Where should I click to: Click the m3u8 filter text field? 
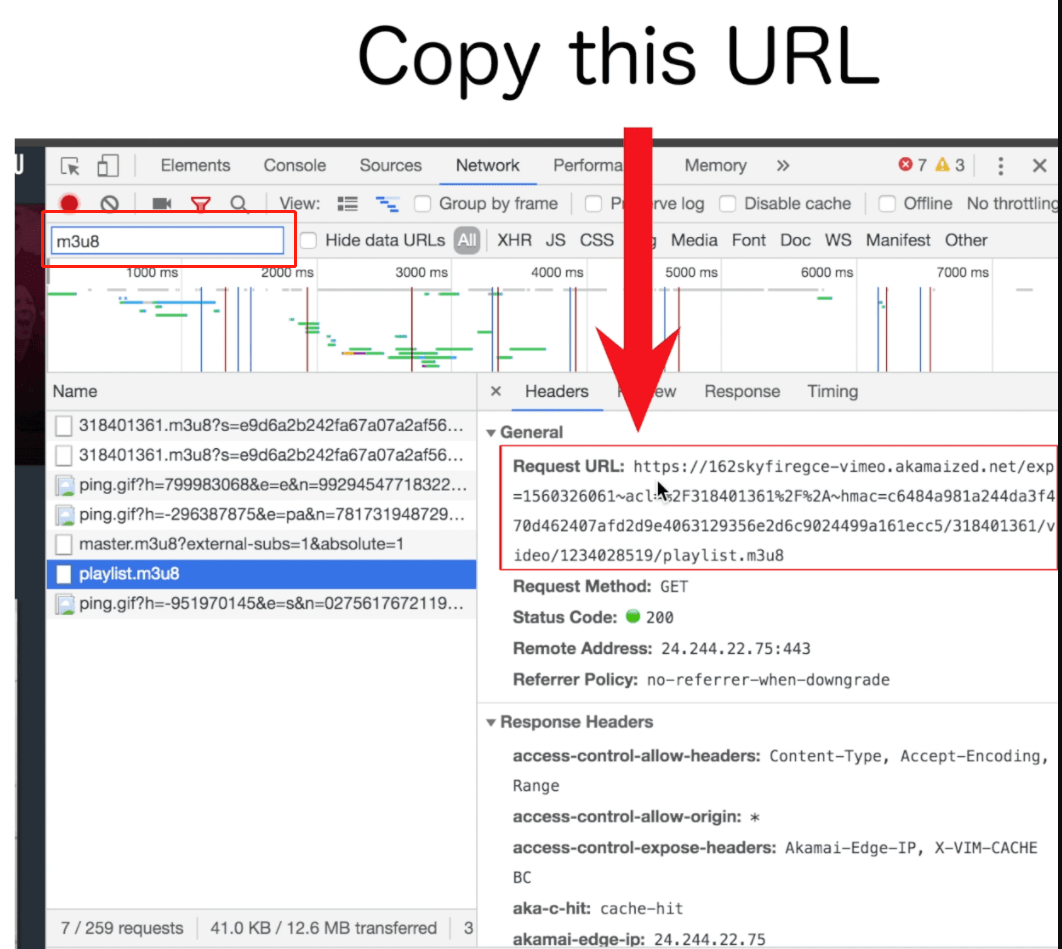[x=167, y=240]
